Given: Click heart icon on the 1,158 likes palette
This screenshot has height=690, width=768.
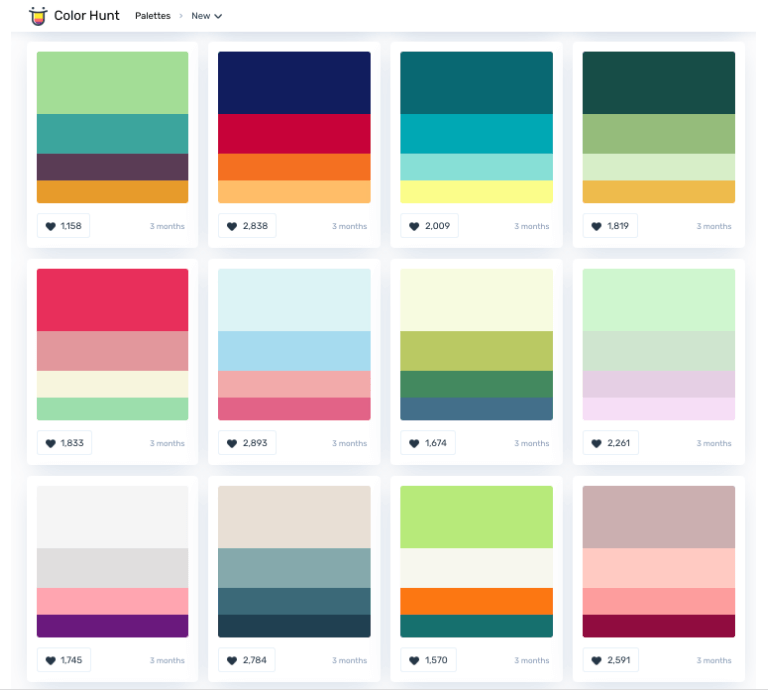Looking at the screenshot, I should (x=51, y=226).
